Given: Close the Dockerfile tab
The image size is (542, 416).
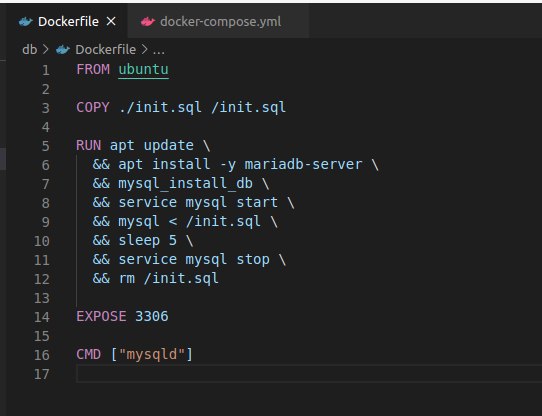Looking at the screenshot, I should pyautogui.click(x=111, y=22).
